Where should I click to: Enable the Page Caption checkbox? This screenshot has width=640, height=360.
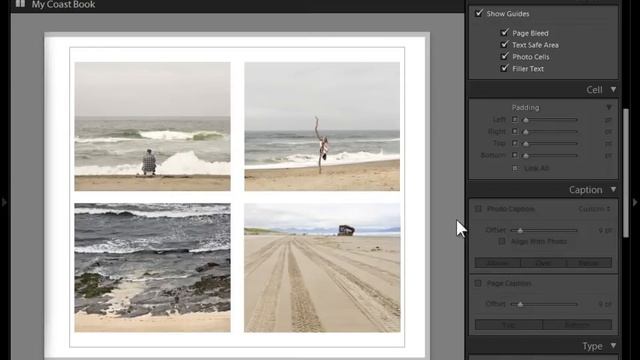click(x=478, y=283)
